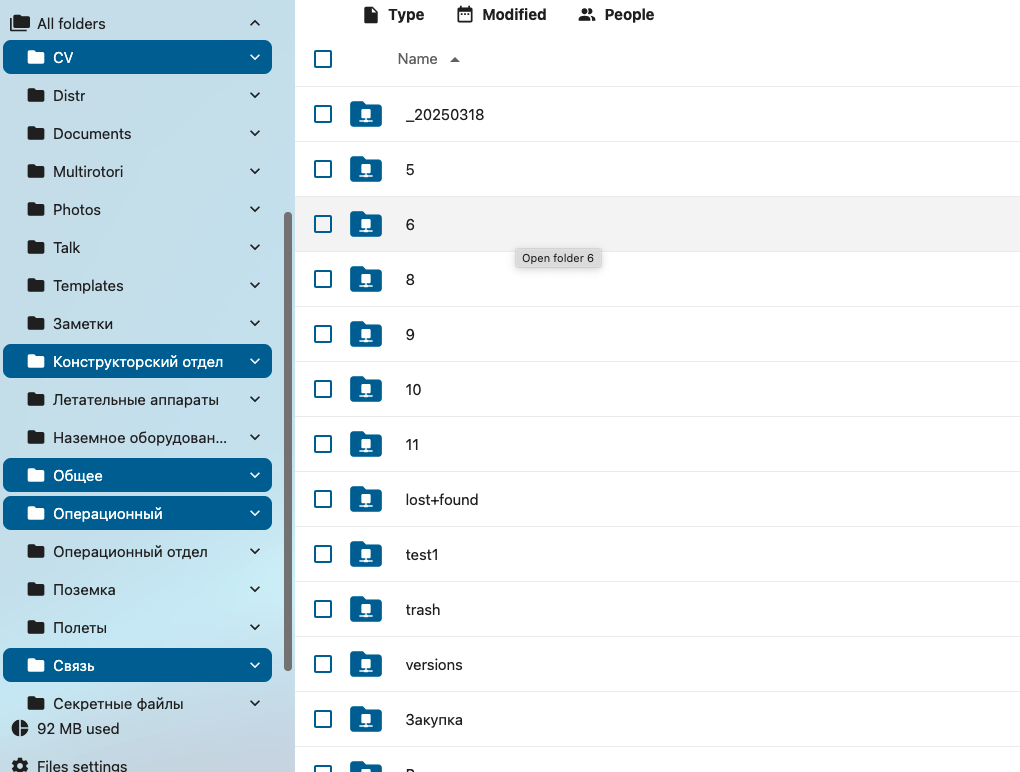Toggle the select-all checkbox in header
Image resolution: width=1020 pixels, height=772 pixels.
click(x=323, y=59)
